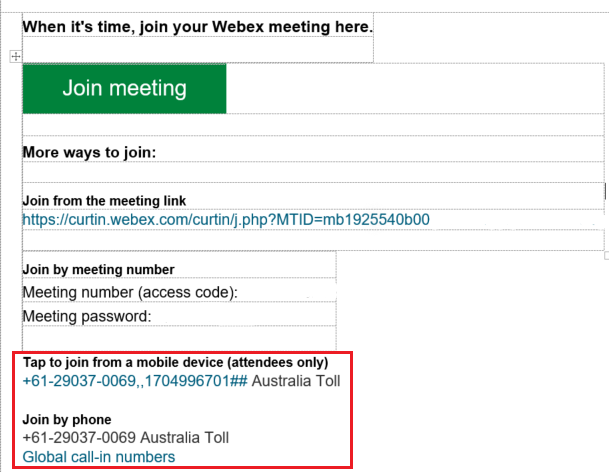Click the empty row under Meeting password
The height and width of the screenshot is (472, 609).
tap(178, 338)
